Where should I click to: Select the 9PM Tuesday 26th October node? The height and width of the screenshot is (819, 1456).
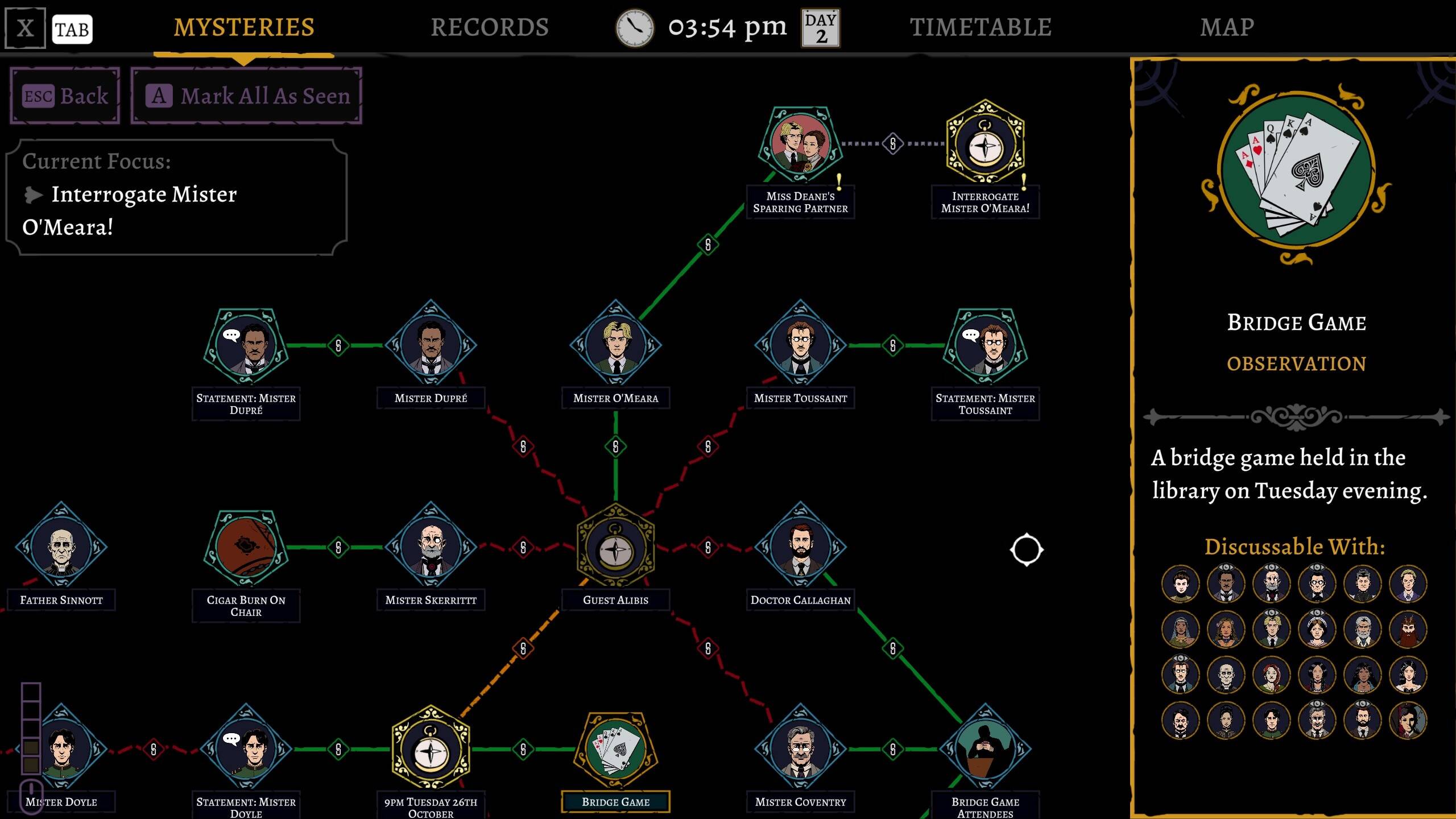click(431, 750)
